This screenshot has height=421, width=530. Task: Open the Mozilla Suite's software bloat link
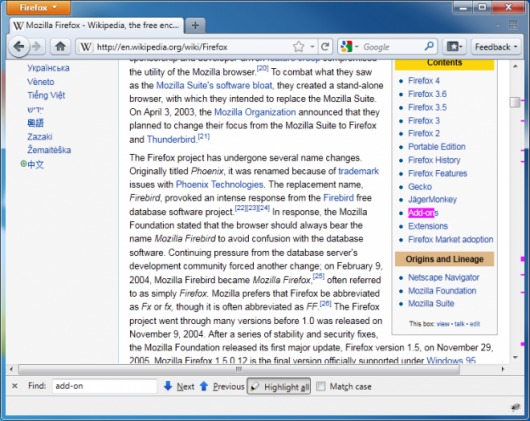[214, 85]
